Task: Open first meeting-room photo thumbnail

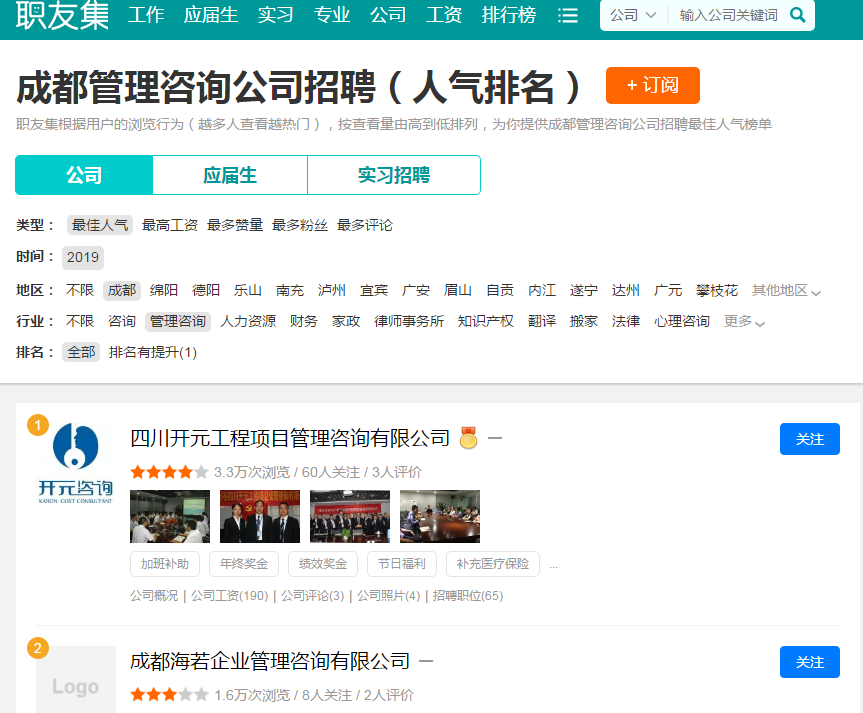Action: pos(170,516)
